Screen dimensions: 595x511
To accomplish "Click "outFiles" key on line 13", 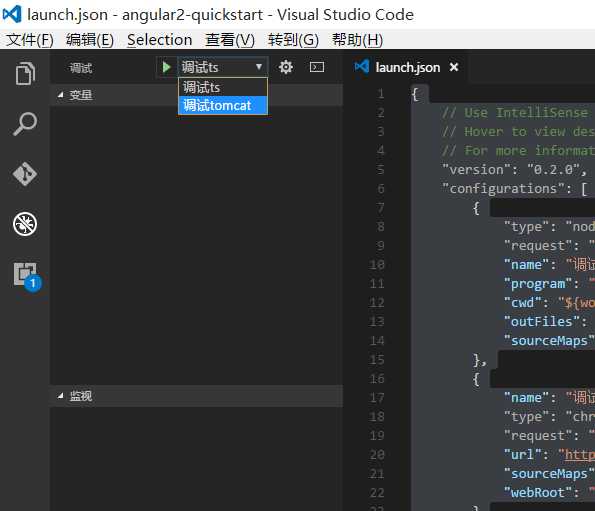I will pos(541,322).
